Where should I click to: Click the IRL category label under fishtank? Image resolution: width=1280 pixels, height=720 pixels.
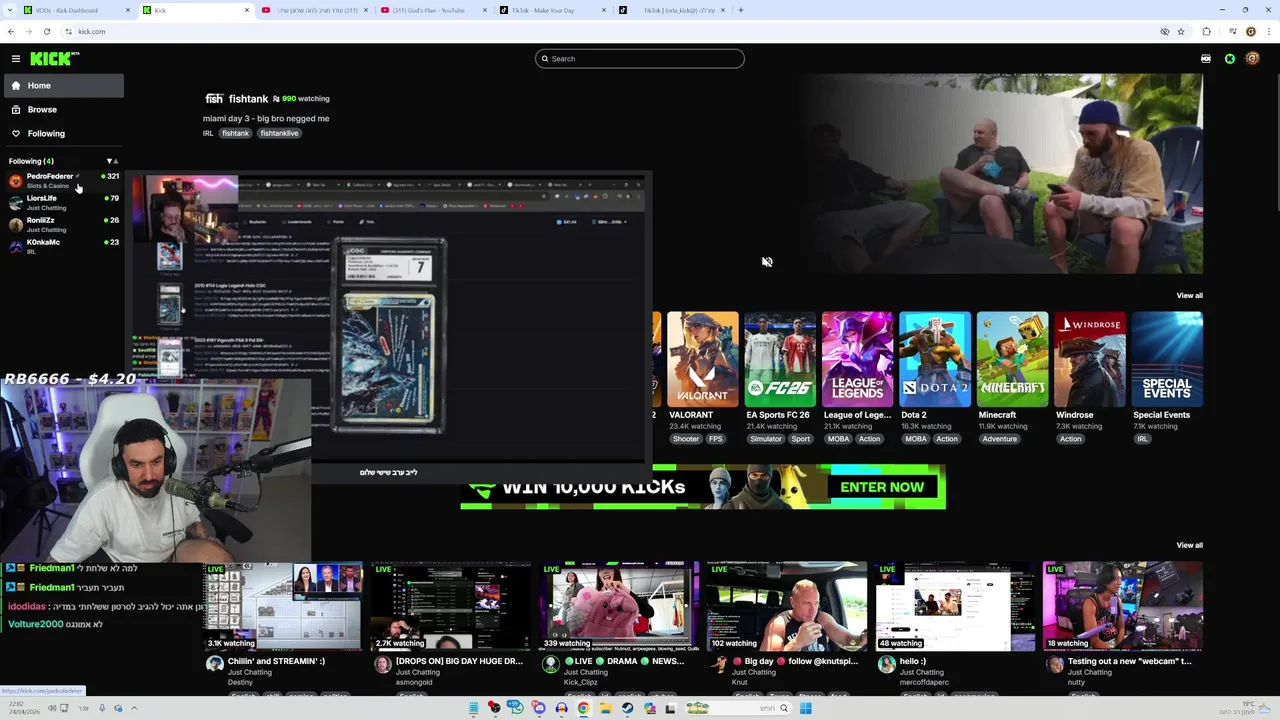click(208, 133)
